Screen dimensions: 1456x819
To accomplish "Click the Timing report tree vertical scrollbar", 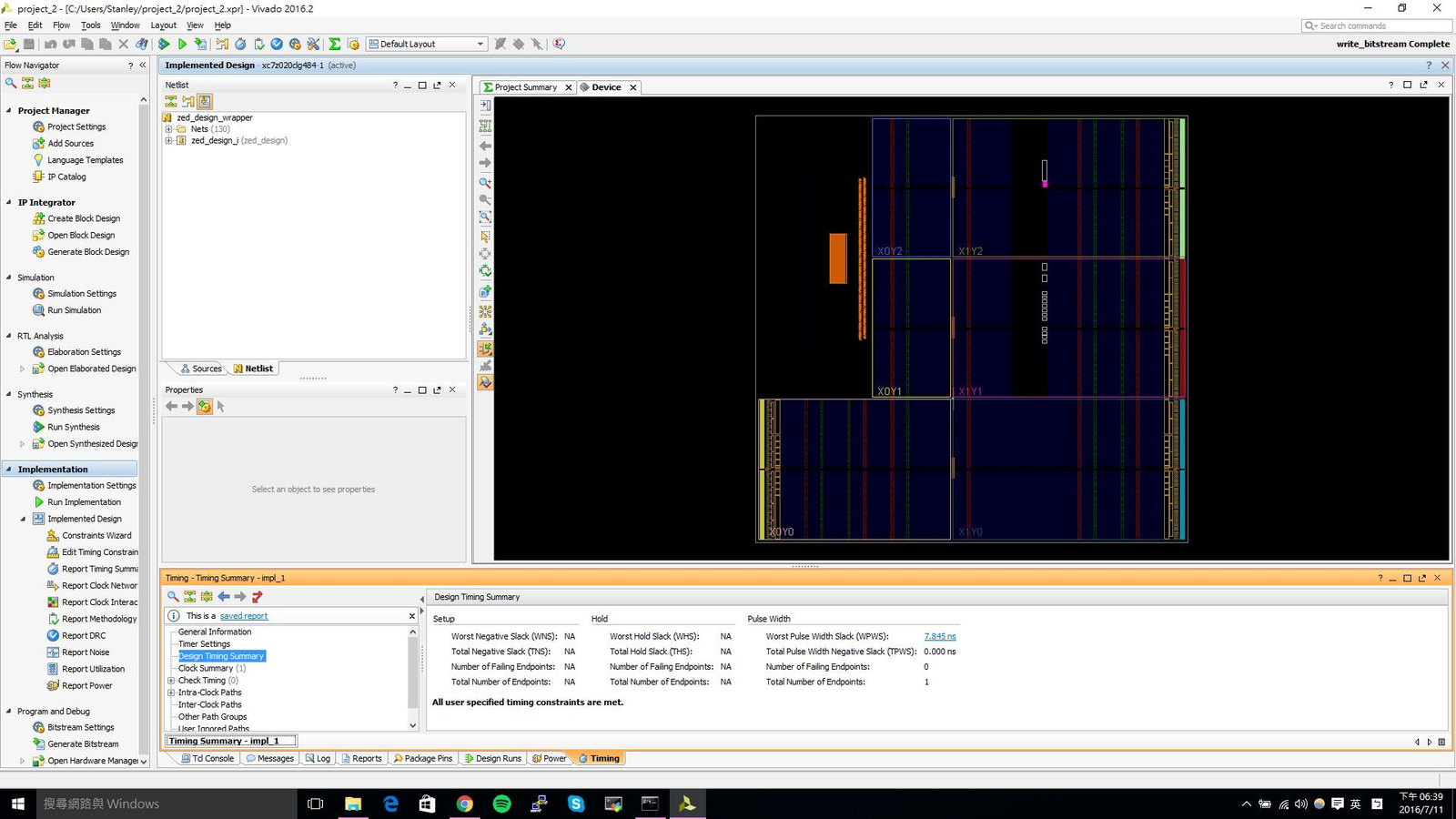I will [x=413, y=678].
